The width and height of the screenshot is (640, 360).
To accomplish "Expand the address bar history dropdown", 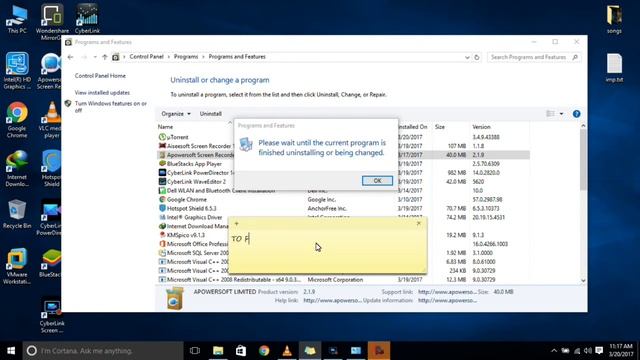I will (x=467, y=58).
